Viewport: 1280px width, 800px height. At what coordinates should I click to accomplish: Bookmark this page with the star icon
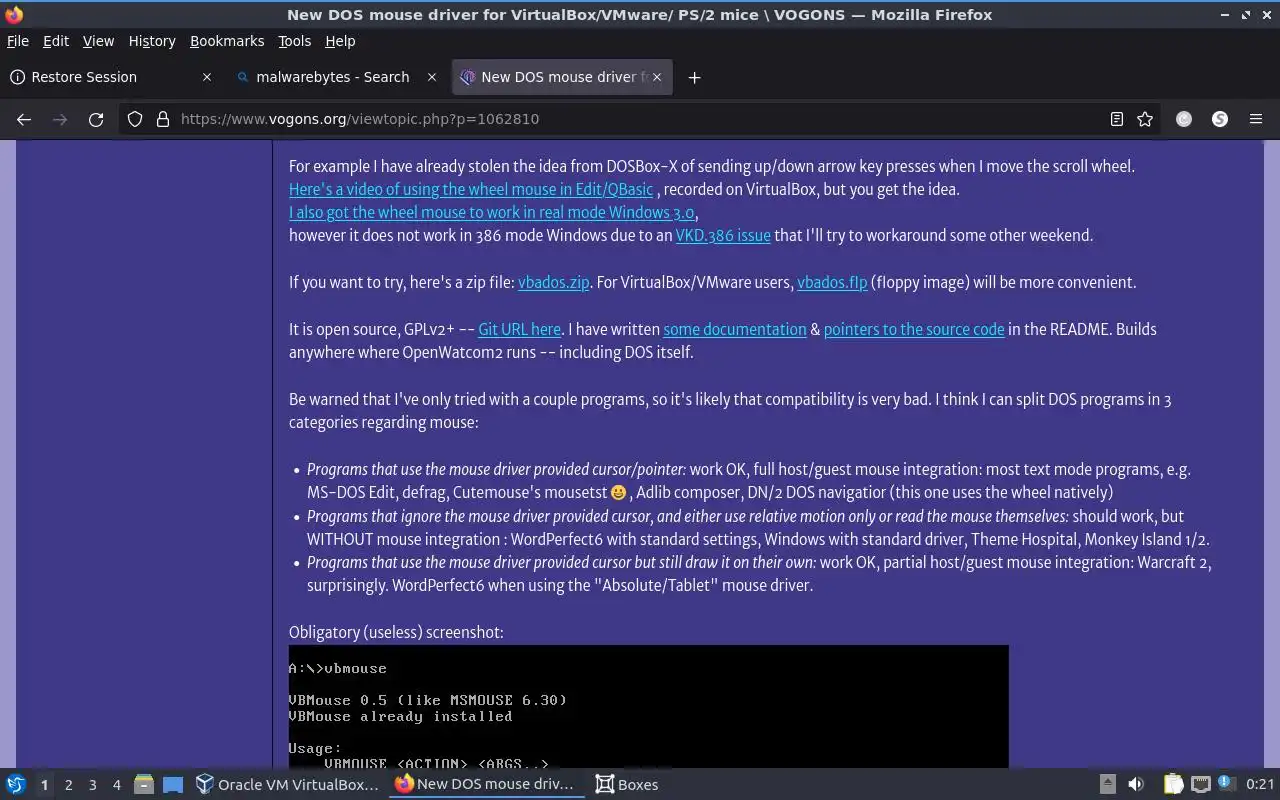click(1145, 119)
